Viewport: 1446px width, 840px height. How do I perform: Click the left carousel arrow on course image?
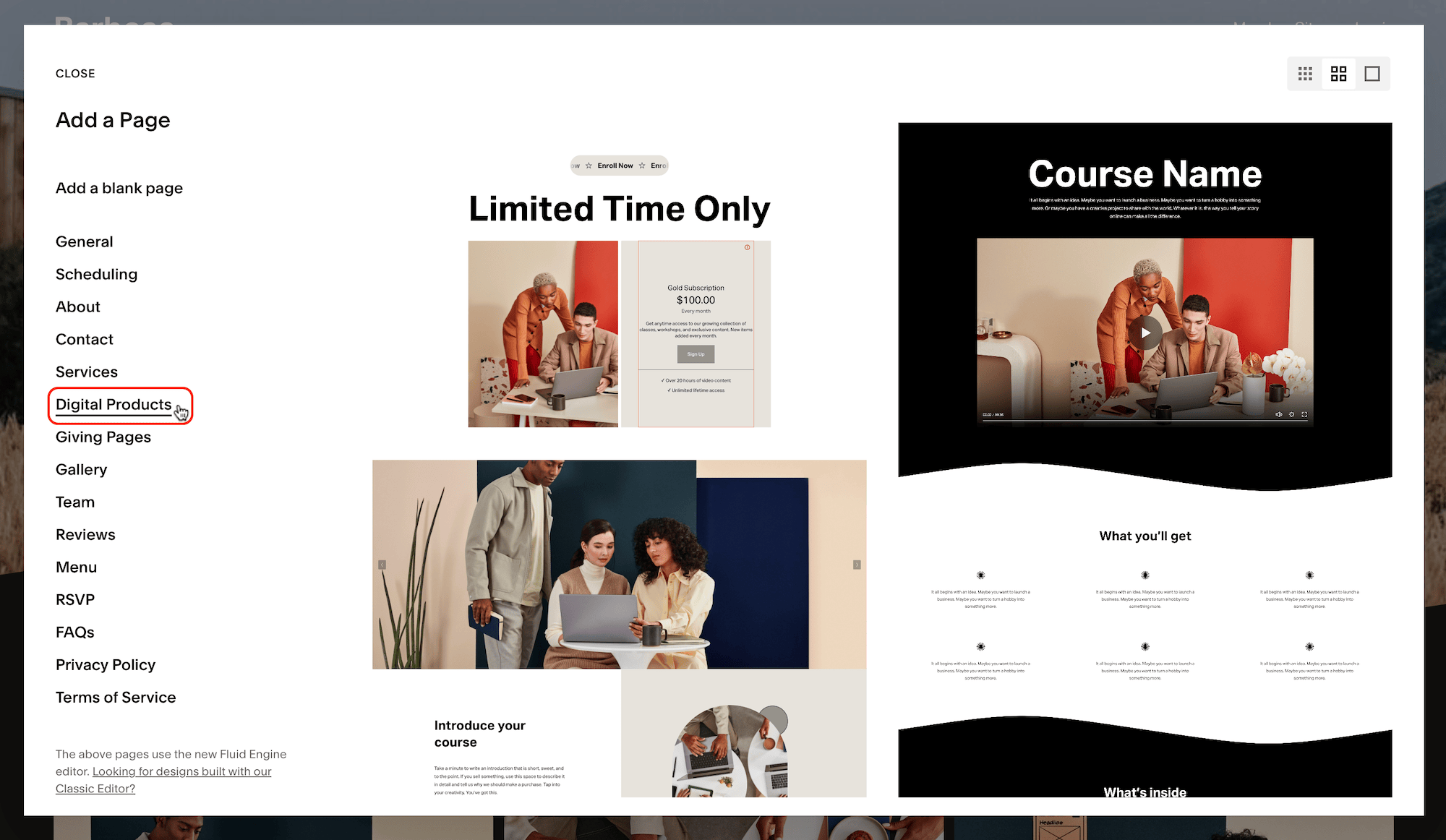pos(382,565)
